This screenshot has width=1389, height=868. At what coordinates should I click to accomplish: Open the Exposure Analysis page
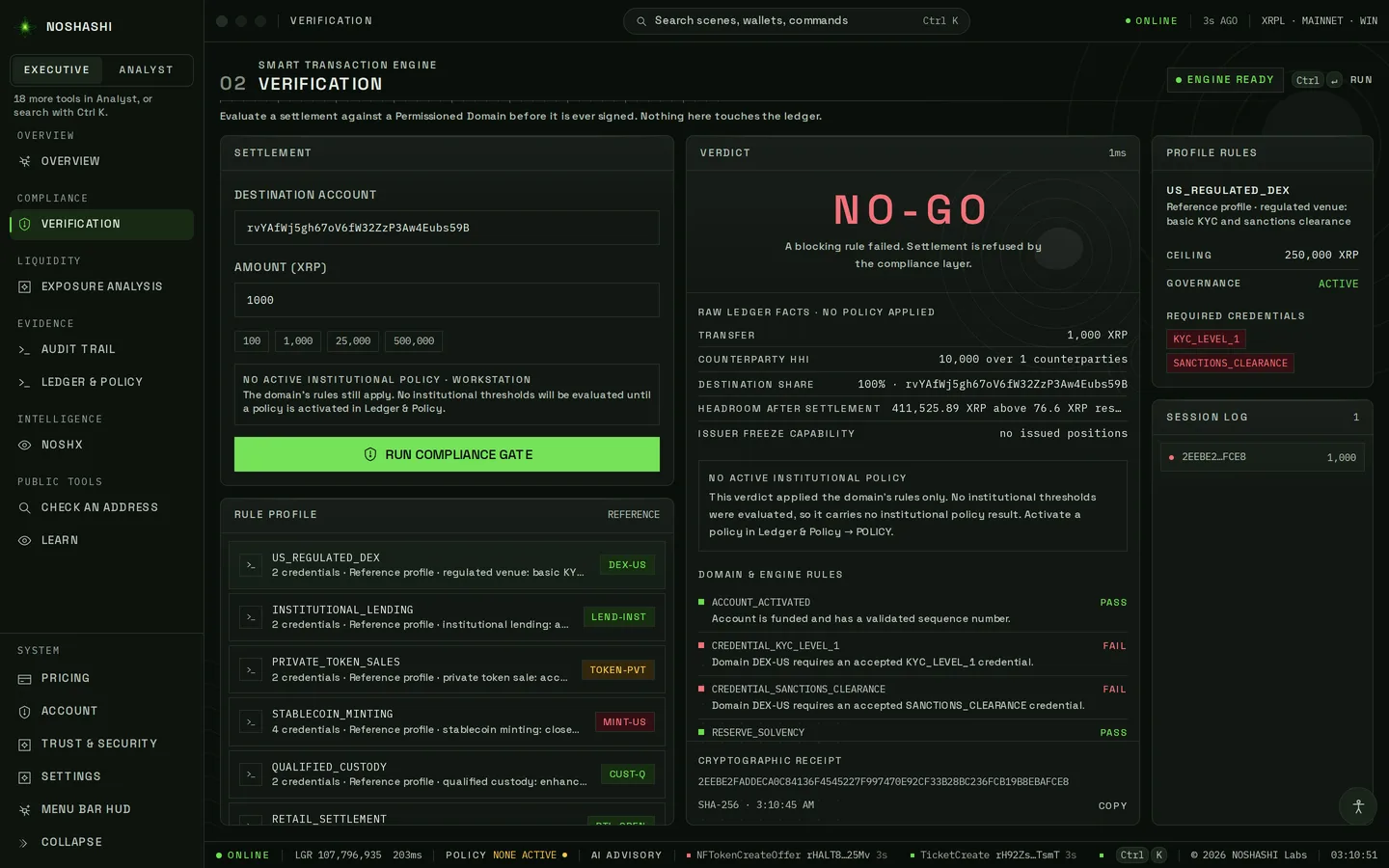pyautogui.click(x=101, y=286)
